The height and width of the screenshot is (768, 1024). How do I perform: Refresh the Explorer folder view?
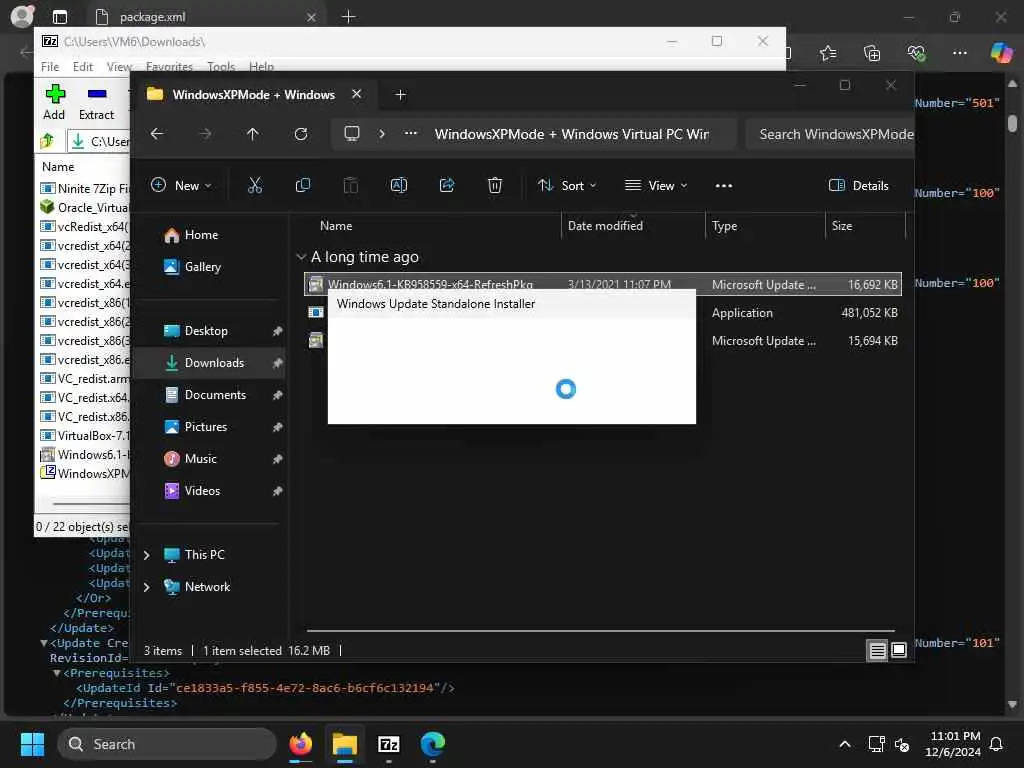pos(300,134)
